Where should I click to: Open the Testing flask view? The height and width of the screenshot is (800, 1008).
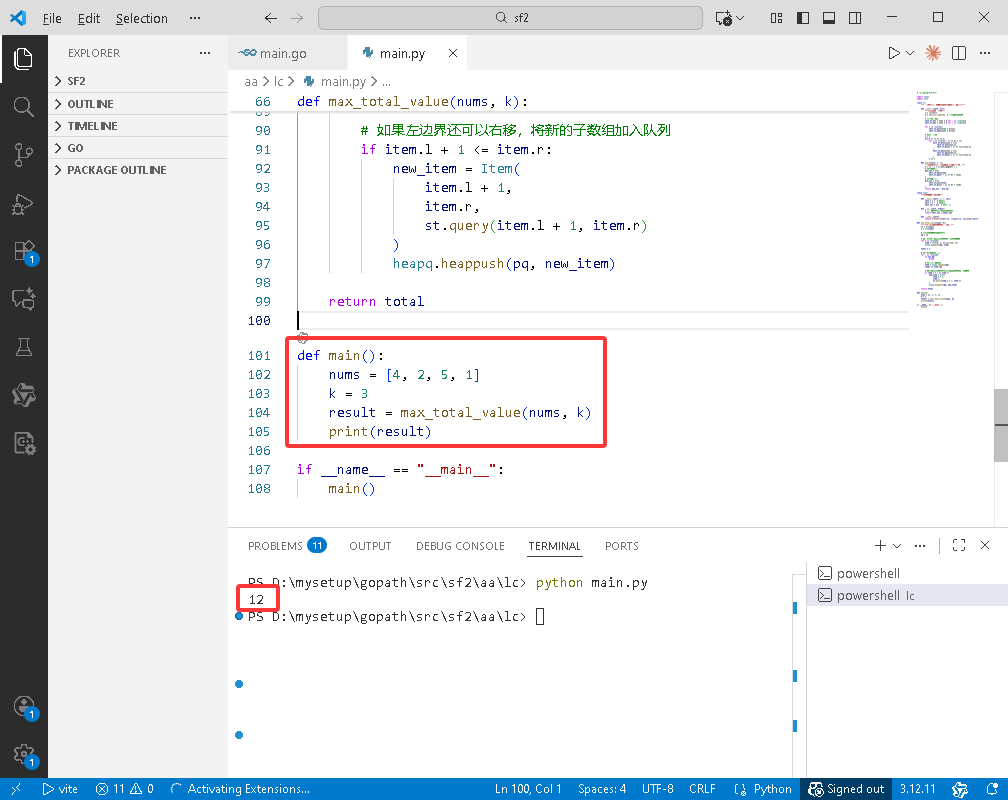click(24, 347)
